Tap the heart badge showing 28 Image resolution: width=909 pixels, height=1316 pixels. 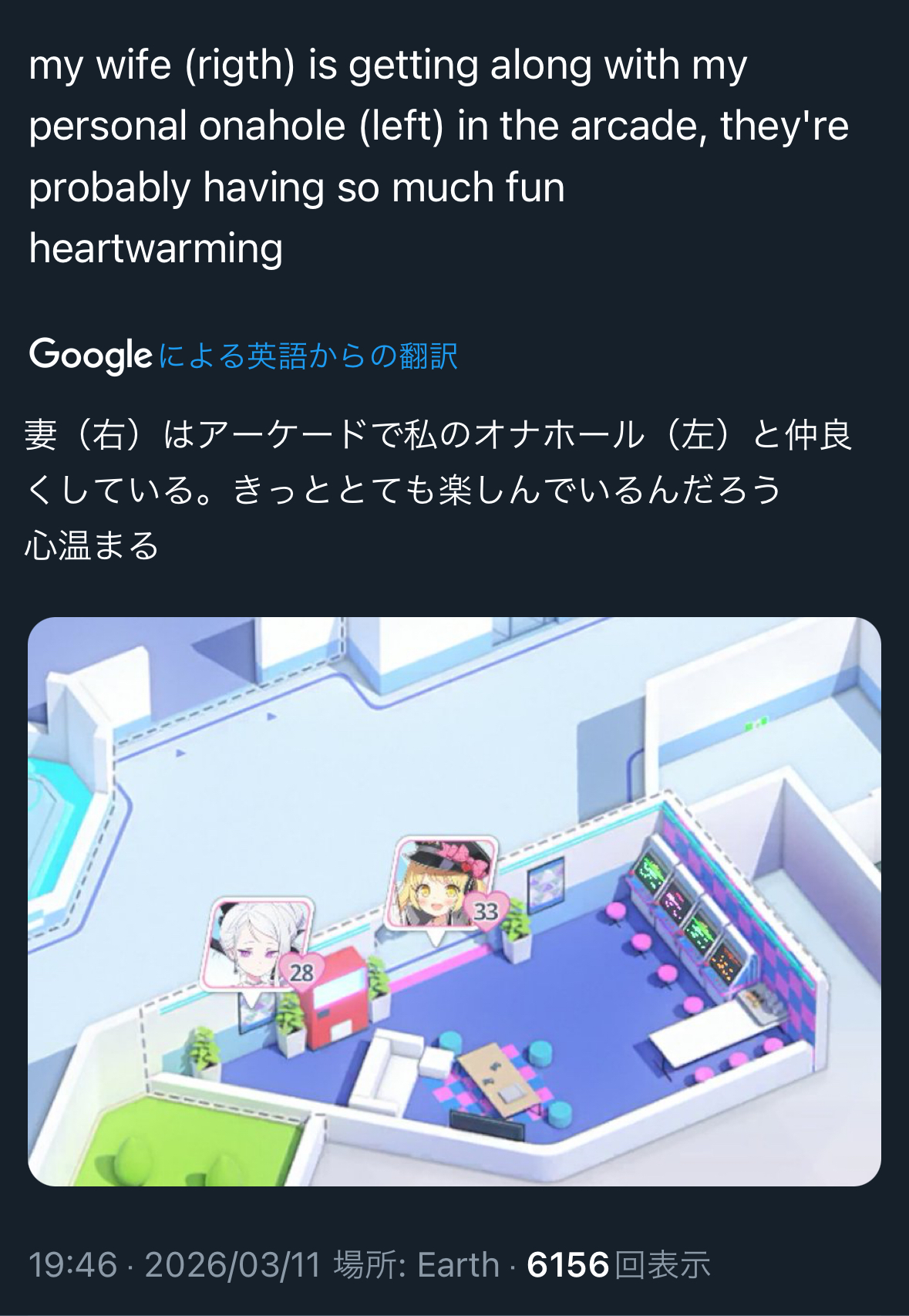coord(301,972)
